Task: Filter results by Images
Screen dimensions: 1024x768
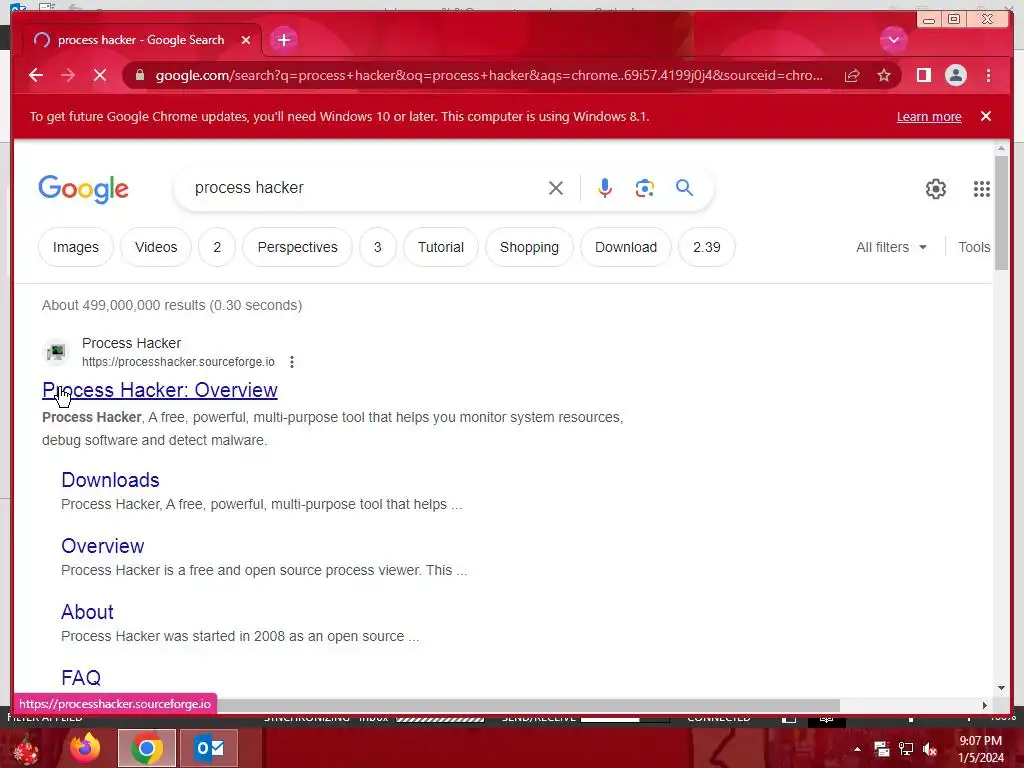Action: coord(76,248)
